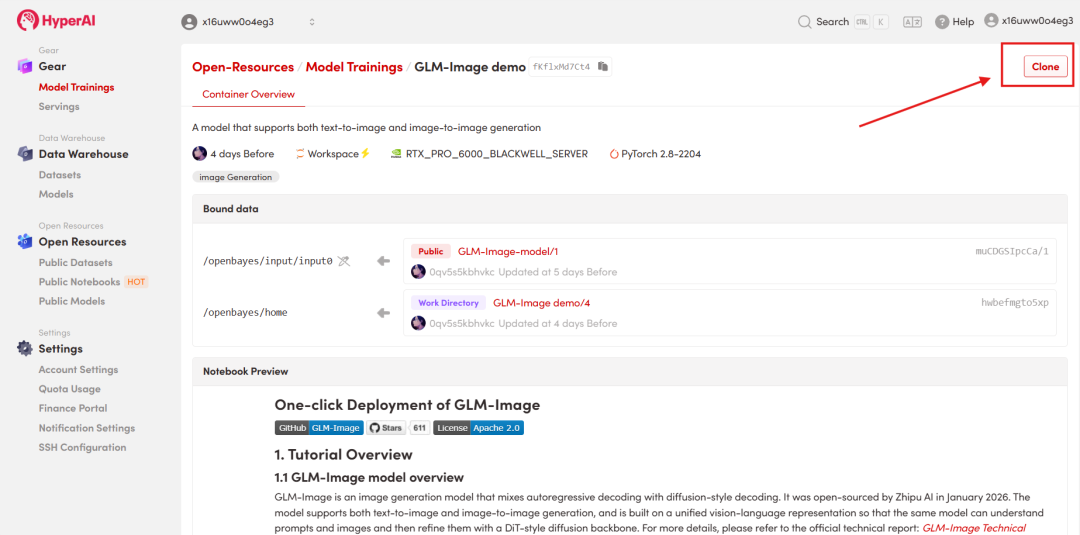This screenshot has height=535, width=1080.
Task: Click the Settings gear icon in sidebar
Action: pyautogui.click(x=25, y=349)
